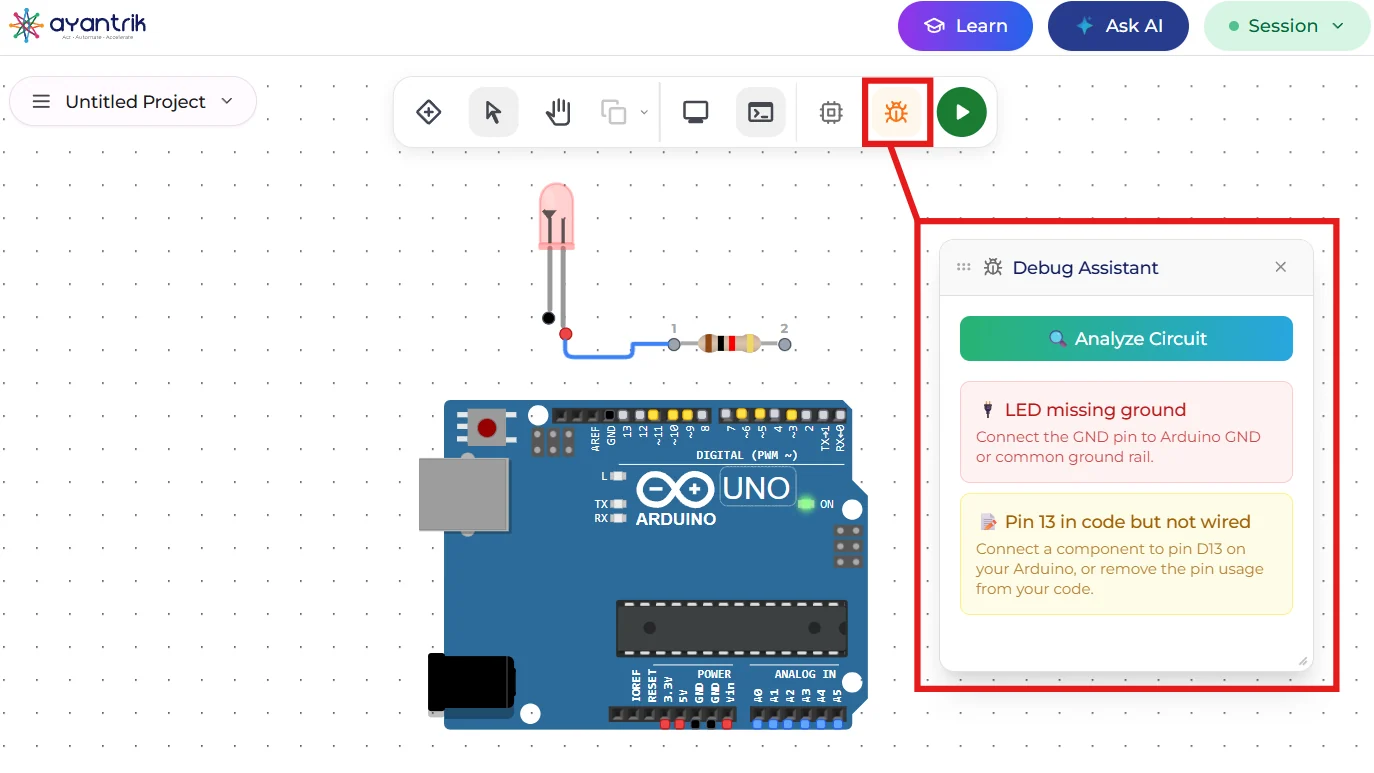
Task: Click the add component icon in the toolbar
Action: pyautogui.click(x=429, y=112)
